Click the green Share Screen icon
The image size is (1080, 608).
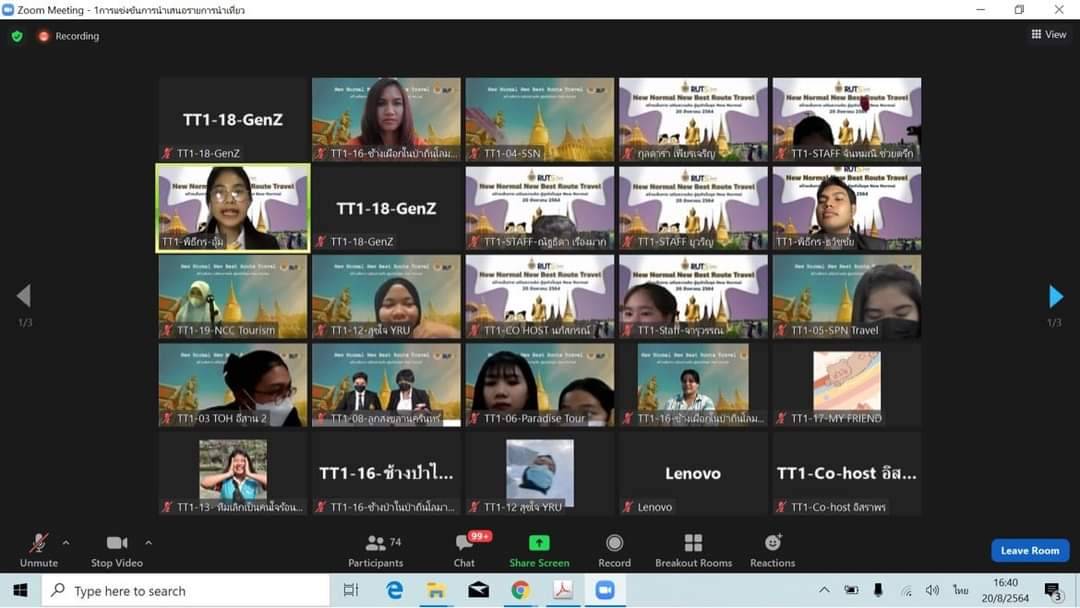(x=539, y=543)
